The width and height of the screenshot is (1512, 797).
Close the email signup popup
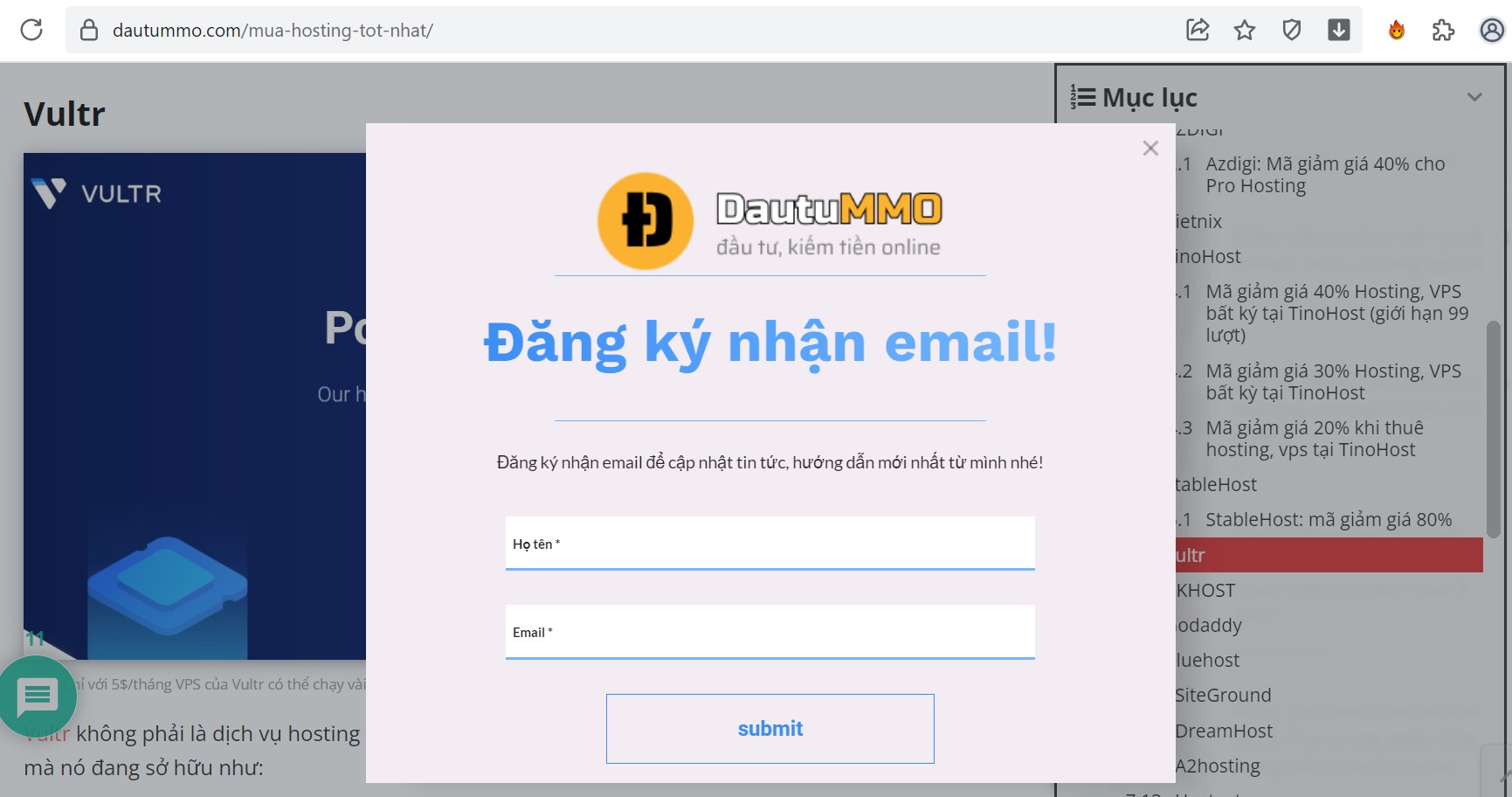coord(1150,149)
